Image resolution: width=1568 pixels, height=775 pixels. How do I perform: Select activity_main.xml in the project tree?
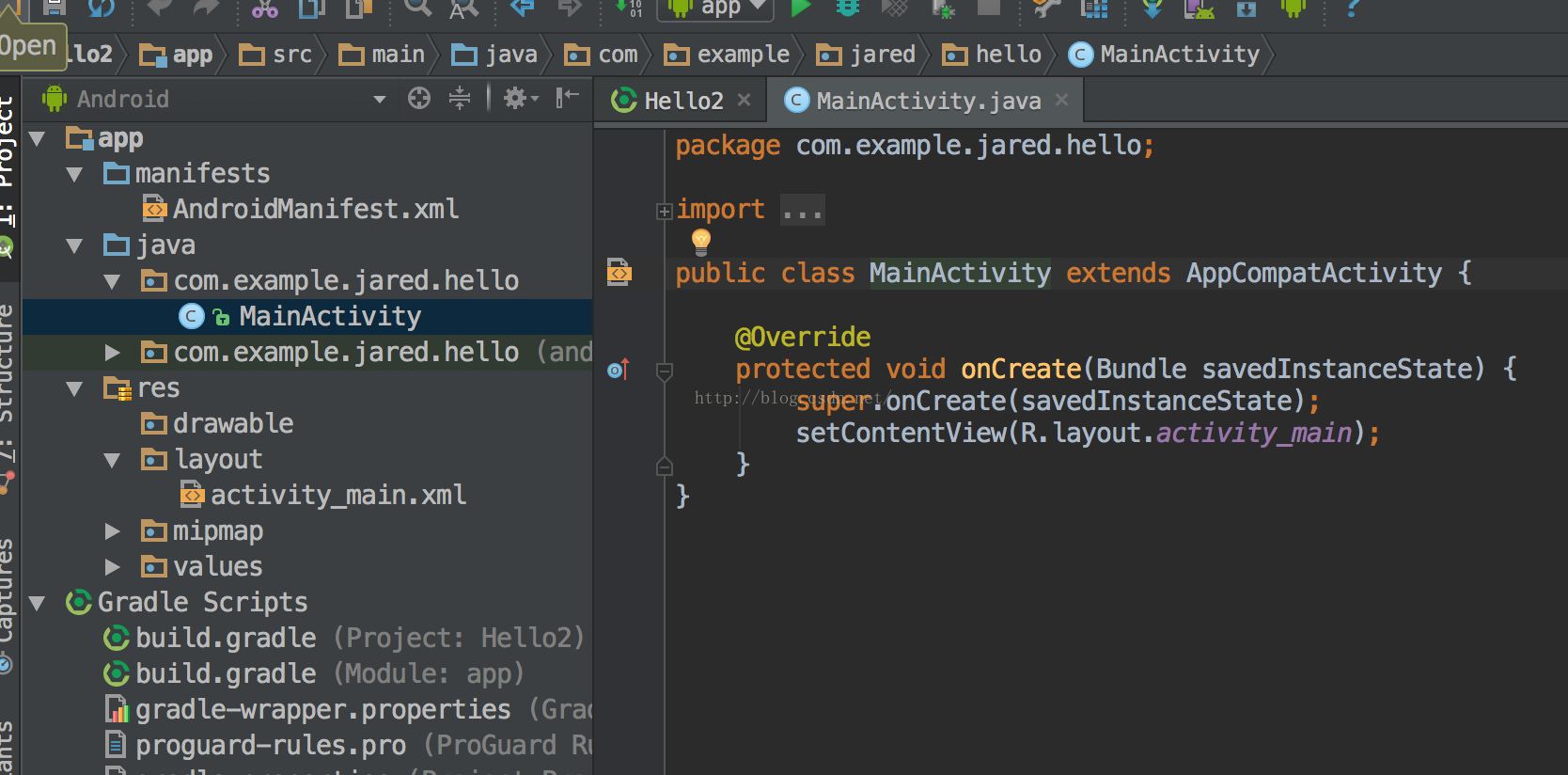pyautogui.click(x=323, y=495)
